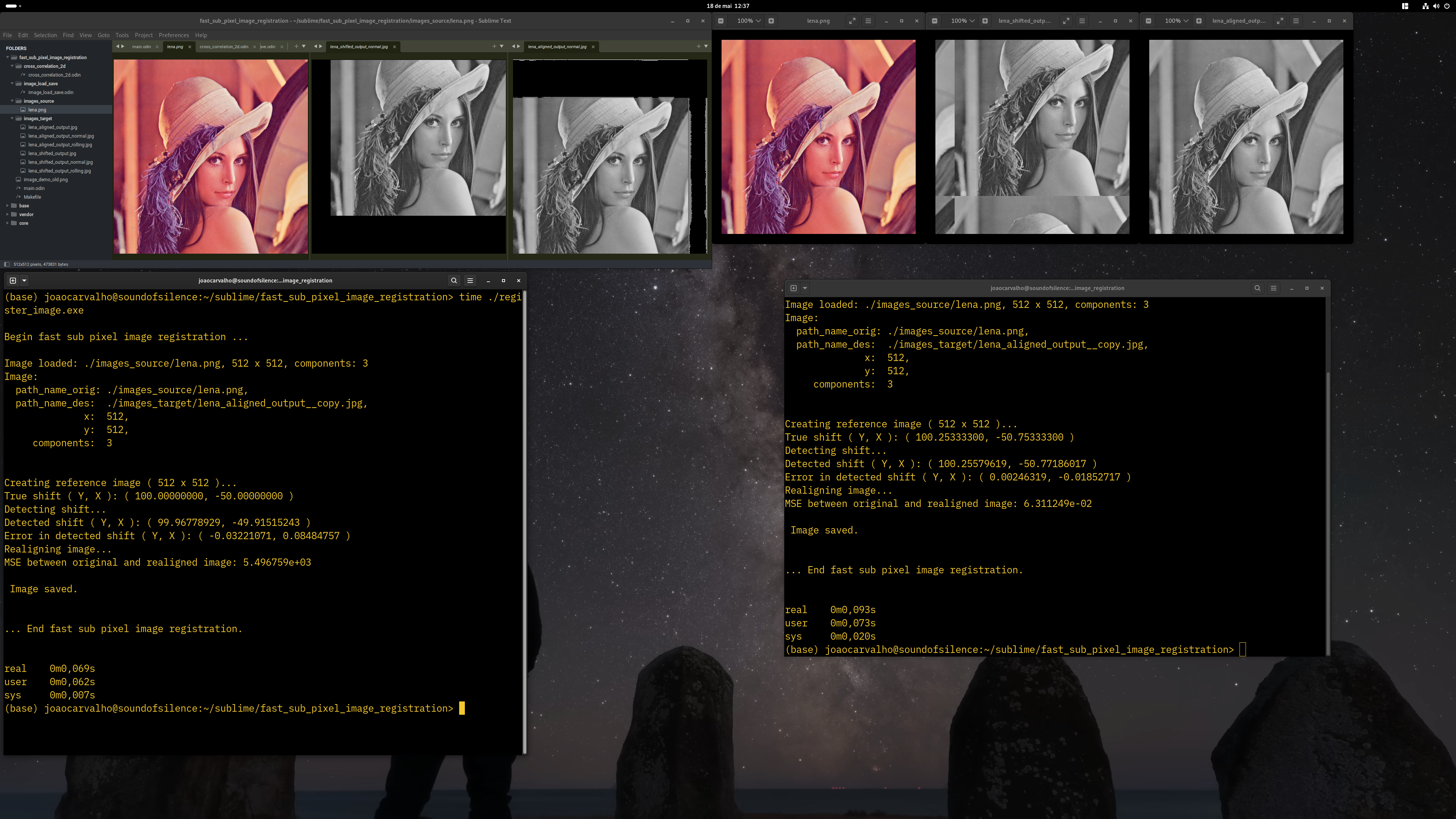Open tab list dropdown in first pane
1456x819 pixels.
click(303, 46)
